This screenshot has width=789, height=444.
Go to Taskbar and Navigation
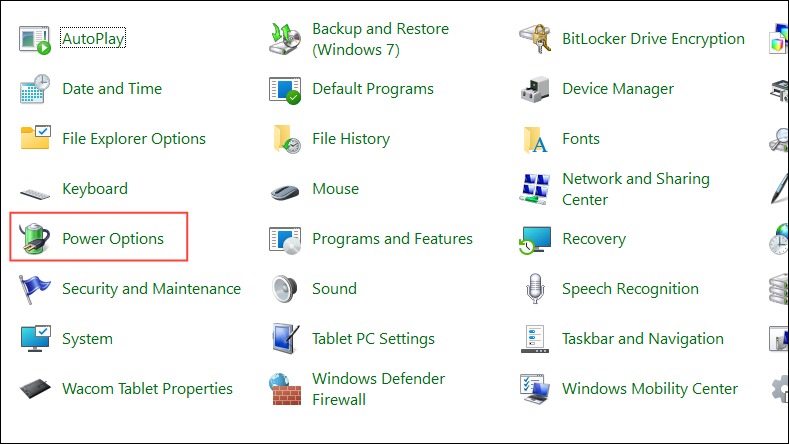coord(643,339)
